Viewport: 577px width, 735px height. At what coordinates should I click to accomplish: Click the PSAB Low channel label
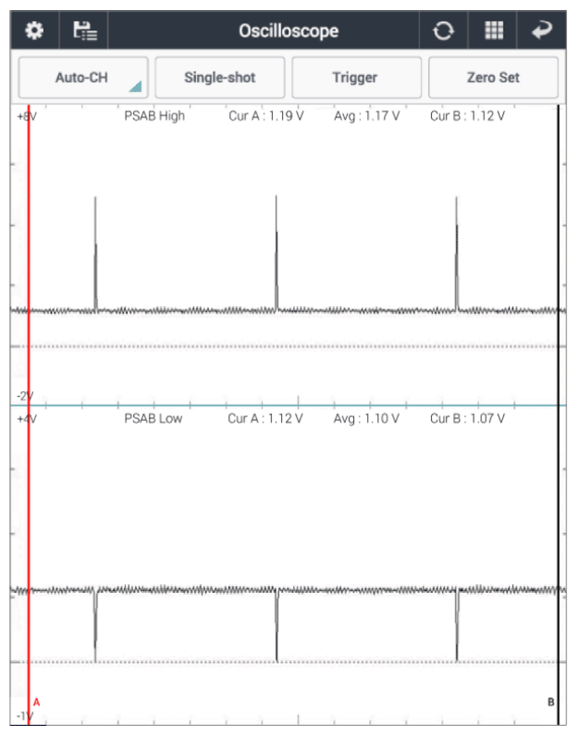153,419
